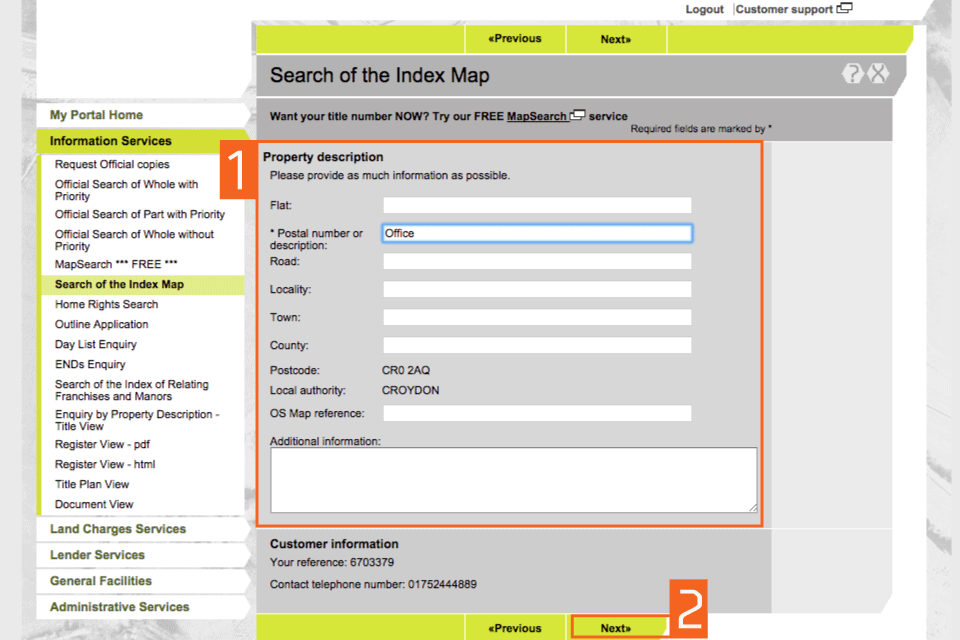This screenshot has height=640, width=960.
Task: Click the close X icon in header
Action: pyautogui.click(x=878, y=73)
